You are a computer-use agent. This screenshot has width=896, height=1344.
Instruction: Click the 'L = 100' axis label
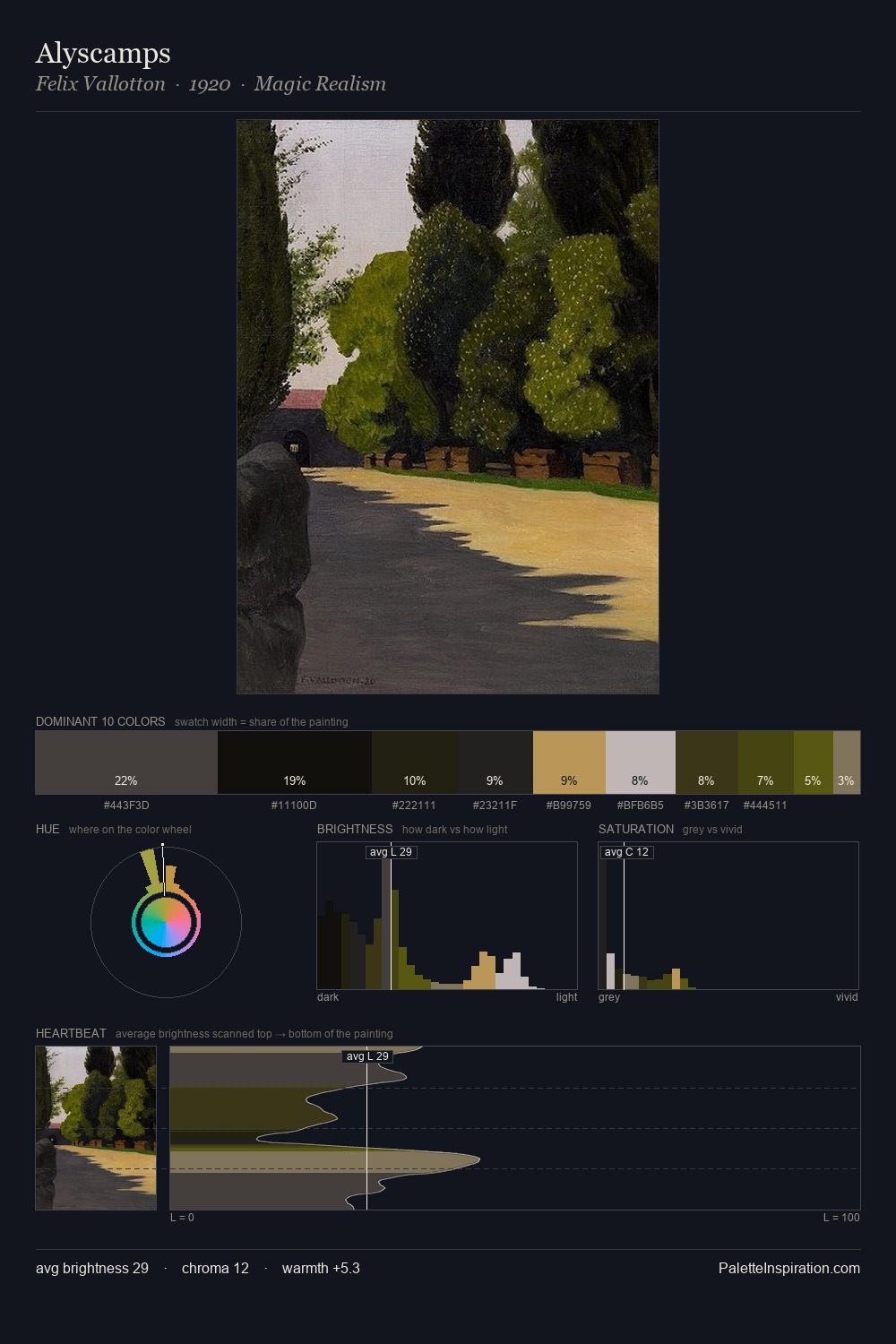(x=841, y=1218)
